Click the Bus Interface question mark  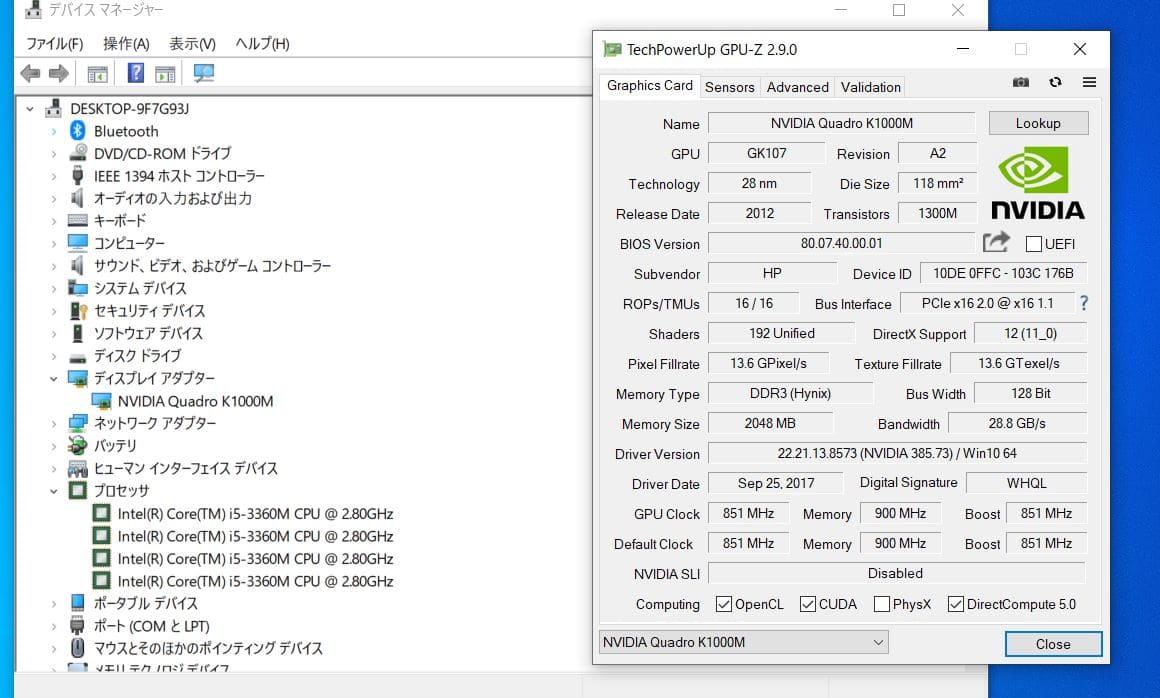point(1084,302)
